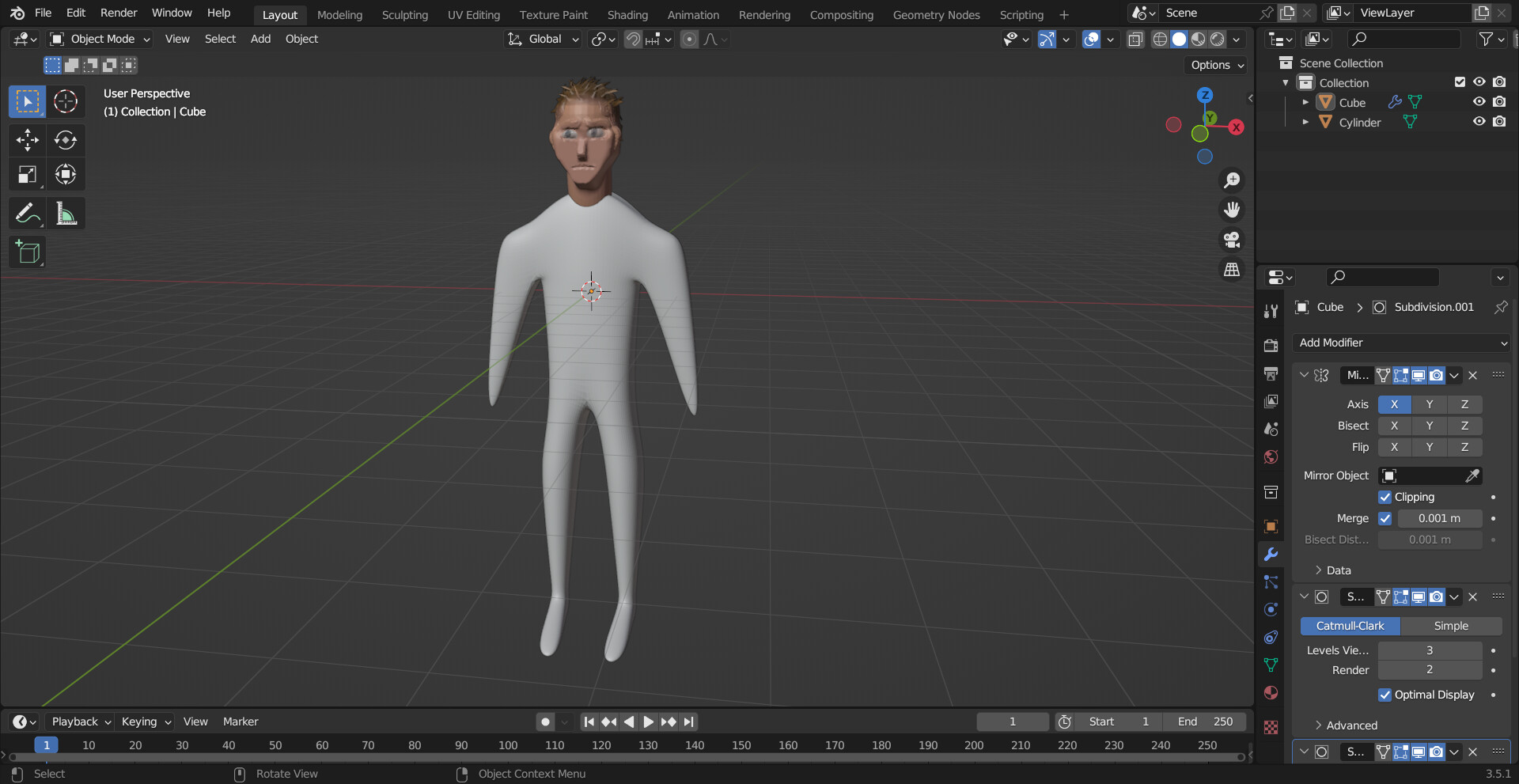Uncheck the Clipping option on the Mirror modifier

(1385, 497)
